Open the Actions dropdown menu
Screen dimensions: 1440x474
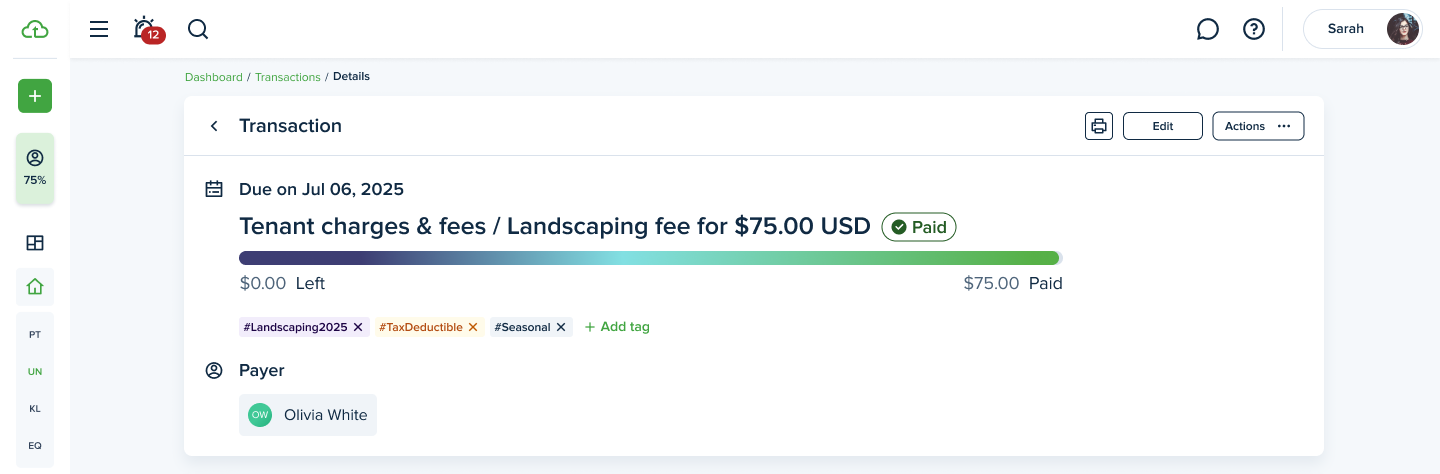tap(1258, 126)
